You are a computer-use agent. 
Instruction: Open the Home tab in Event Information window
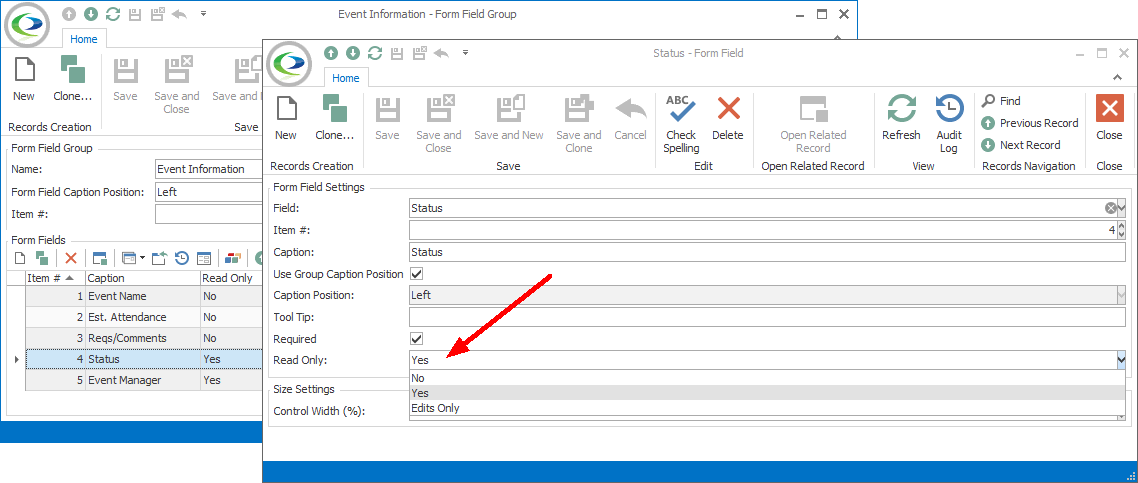tap(83, 39)
